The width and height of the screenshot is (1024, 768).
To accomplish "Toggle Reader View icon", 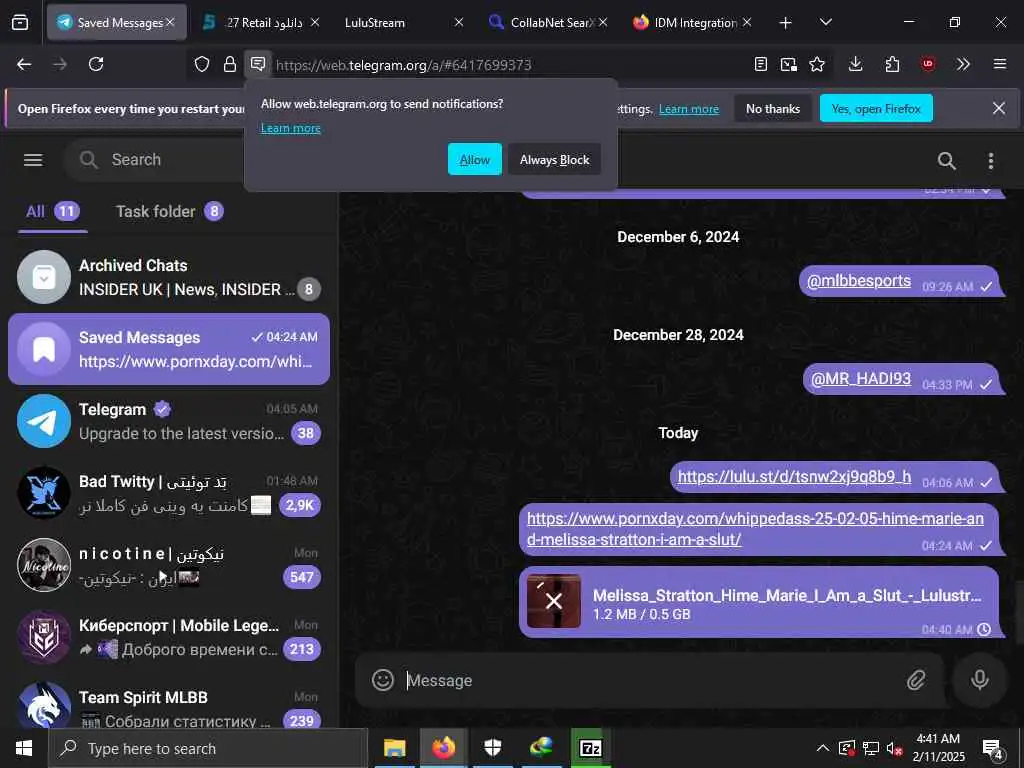I will point(760,64).
